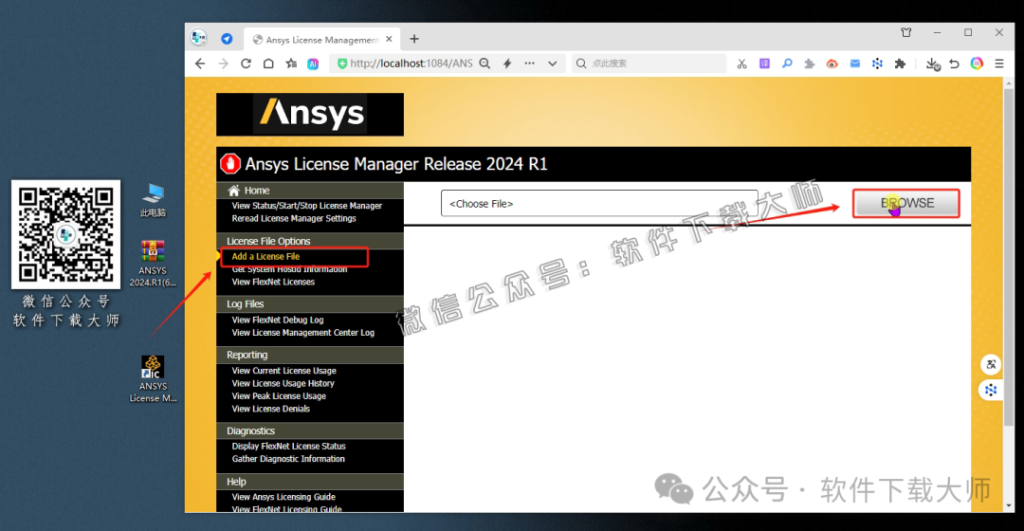
Task: Open View License Usage History
Action: click(x=283, y=383)
